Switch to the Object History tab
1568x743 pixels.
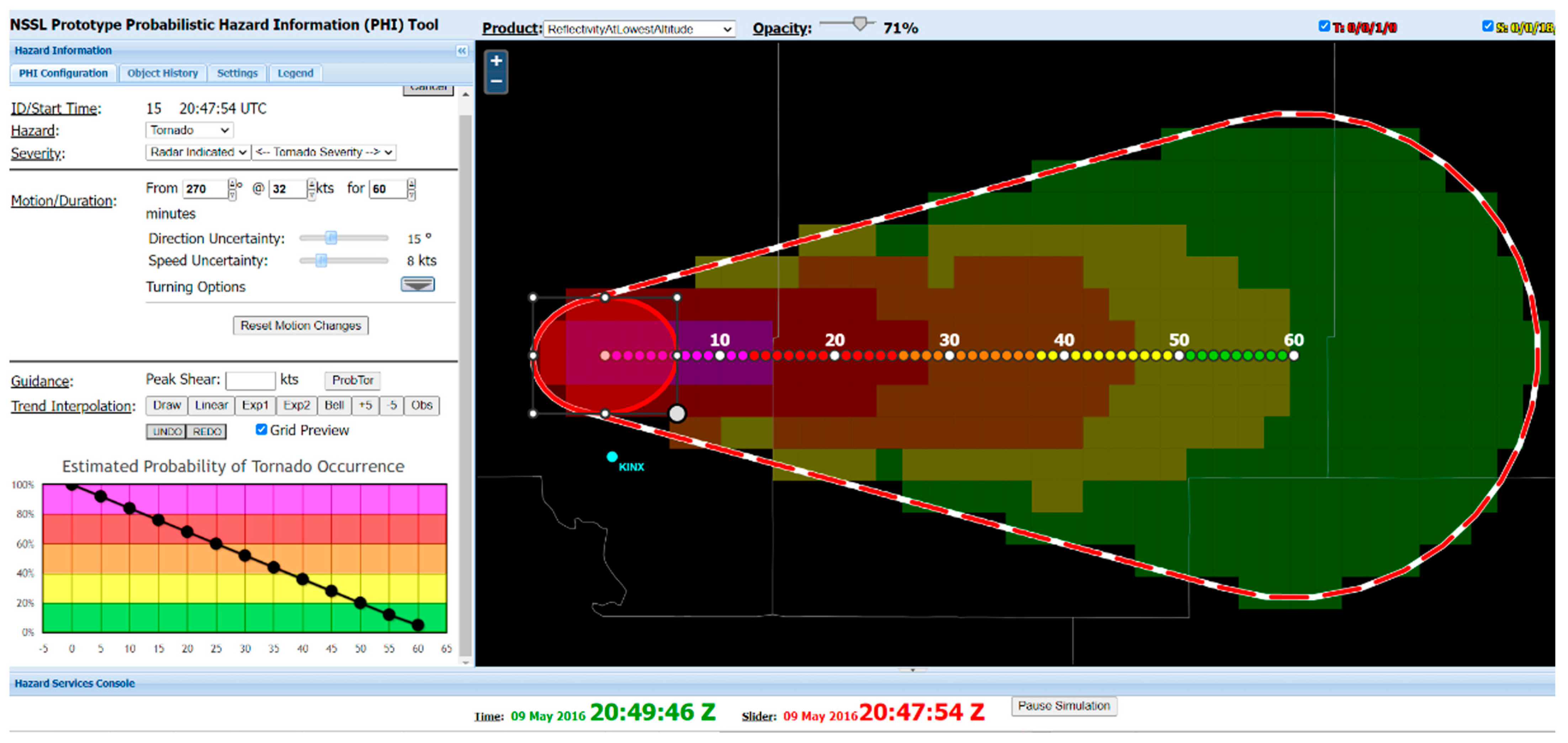tap(163, 73)
